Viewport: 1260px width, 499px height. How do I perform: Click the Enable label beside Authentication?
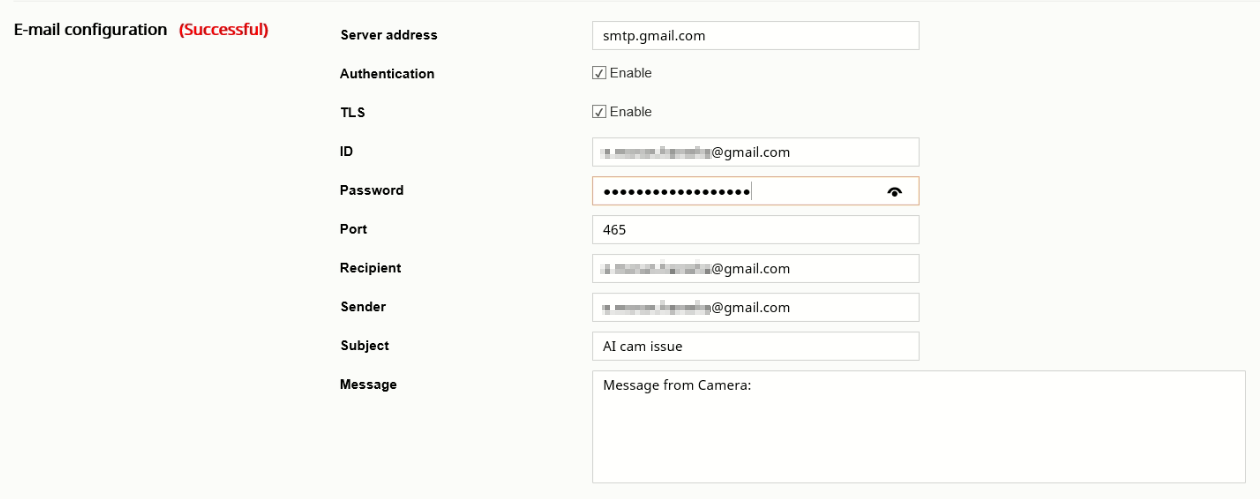coord(630,73)
